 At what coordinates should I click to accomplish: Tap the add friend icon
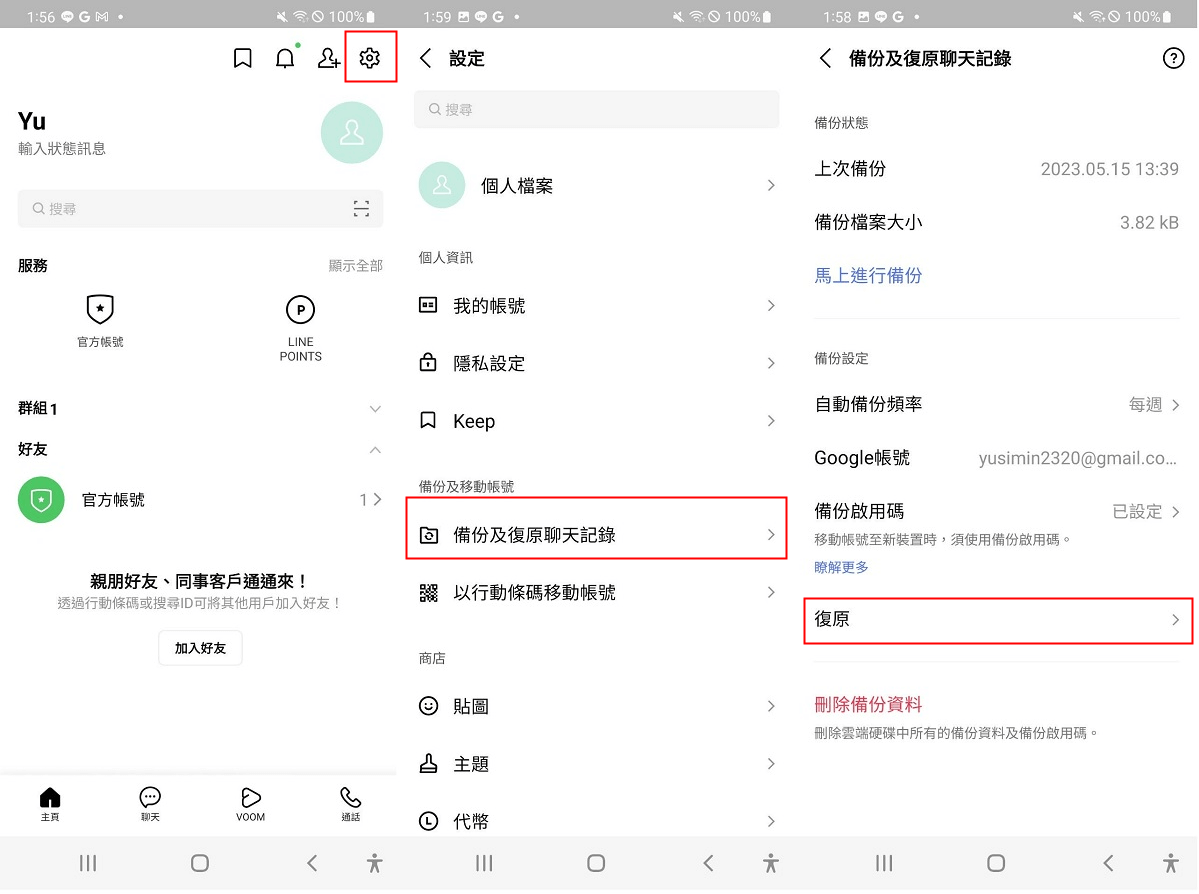click(328, 57)
